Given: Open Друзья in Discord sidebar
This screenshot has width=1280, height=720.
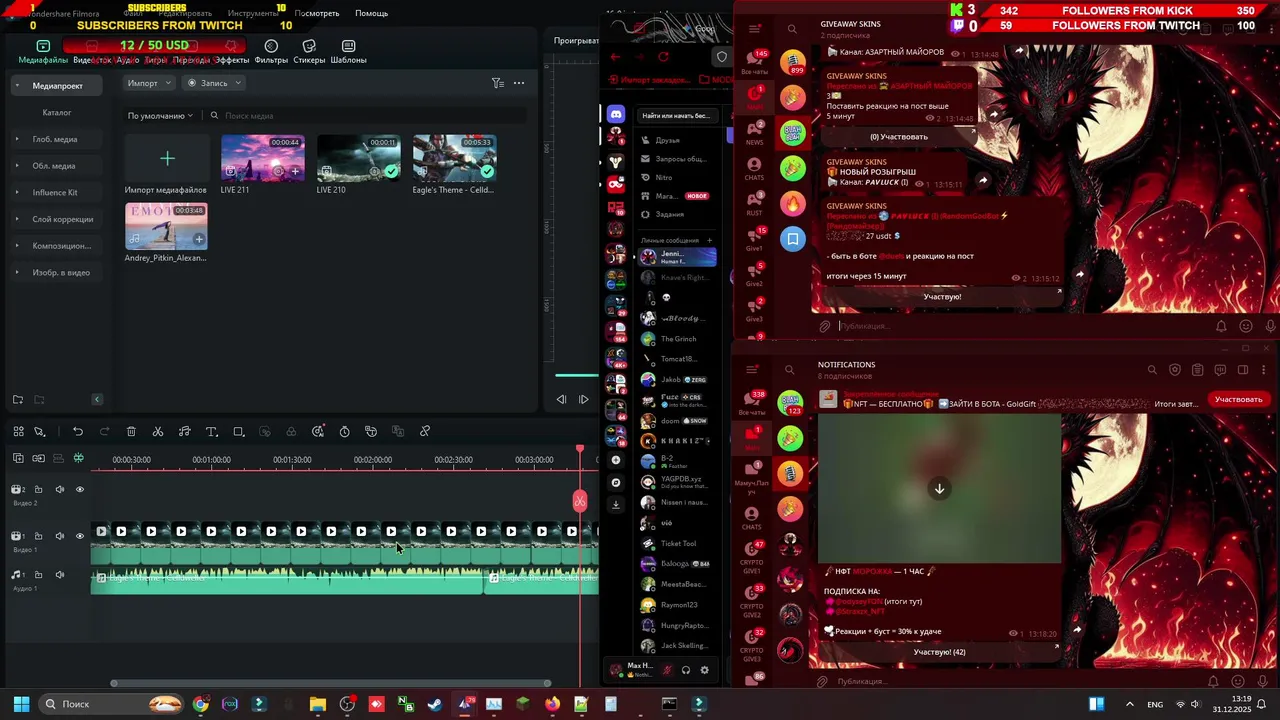Looking at the screenshot, I should coord(676,140).
